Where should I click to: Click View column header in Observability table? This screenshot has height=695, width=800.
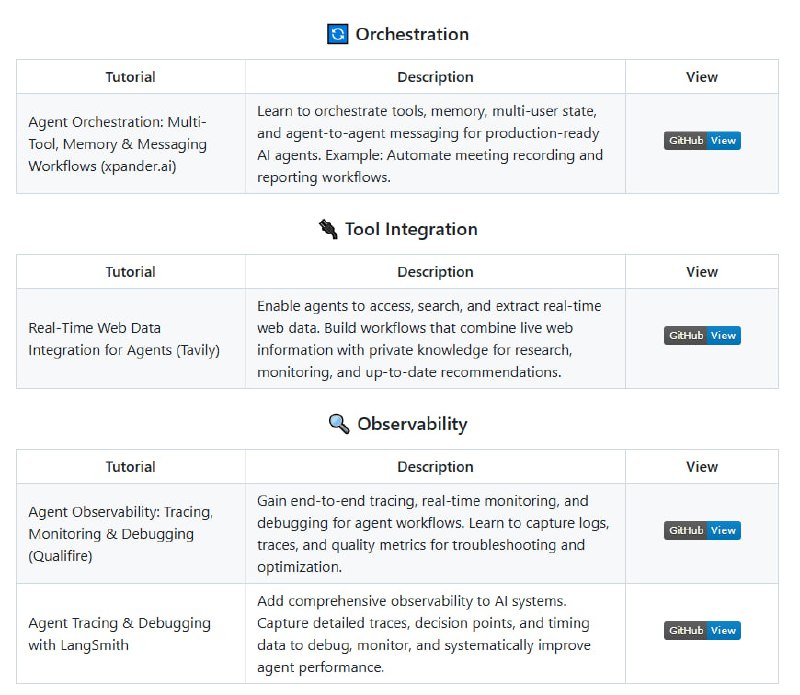702,467
